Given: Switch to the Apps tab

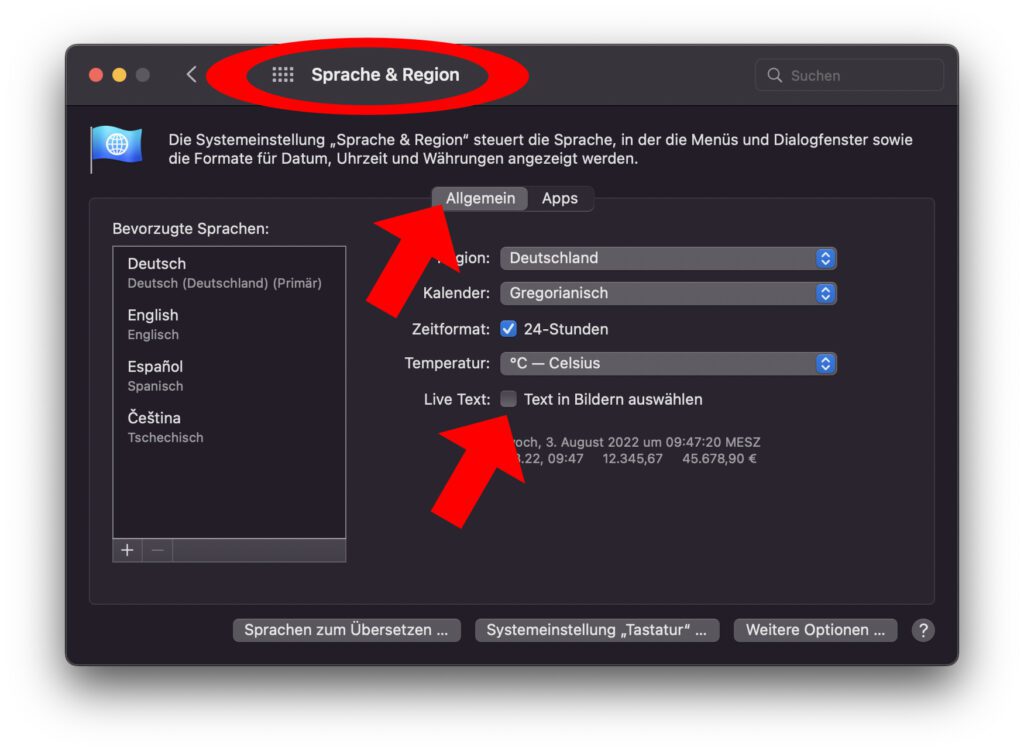Looking at the screenshot, I should [x=562, y=198].
